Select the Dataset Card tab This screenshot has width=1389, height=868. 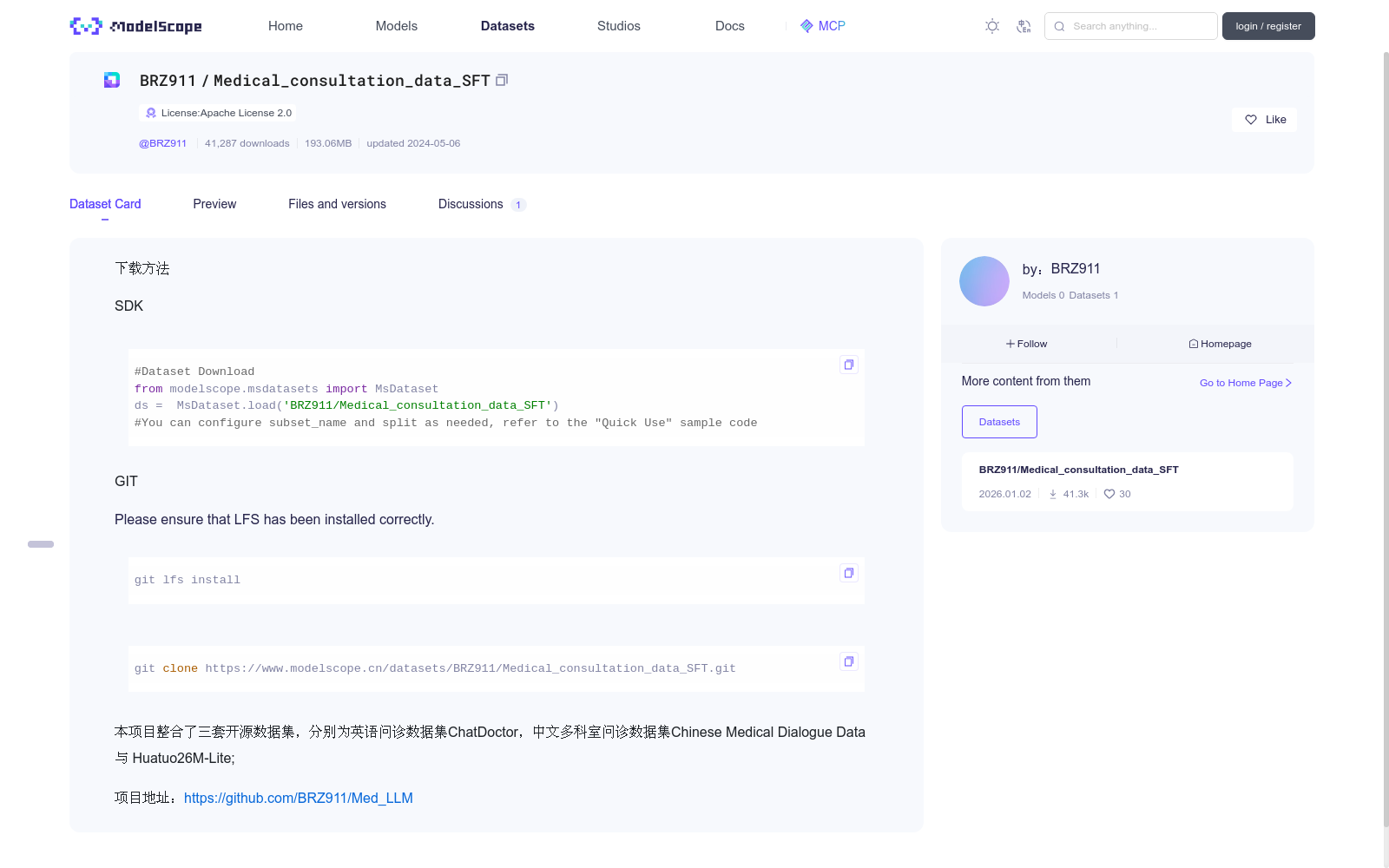click(105, 204)
